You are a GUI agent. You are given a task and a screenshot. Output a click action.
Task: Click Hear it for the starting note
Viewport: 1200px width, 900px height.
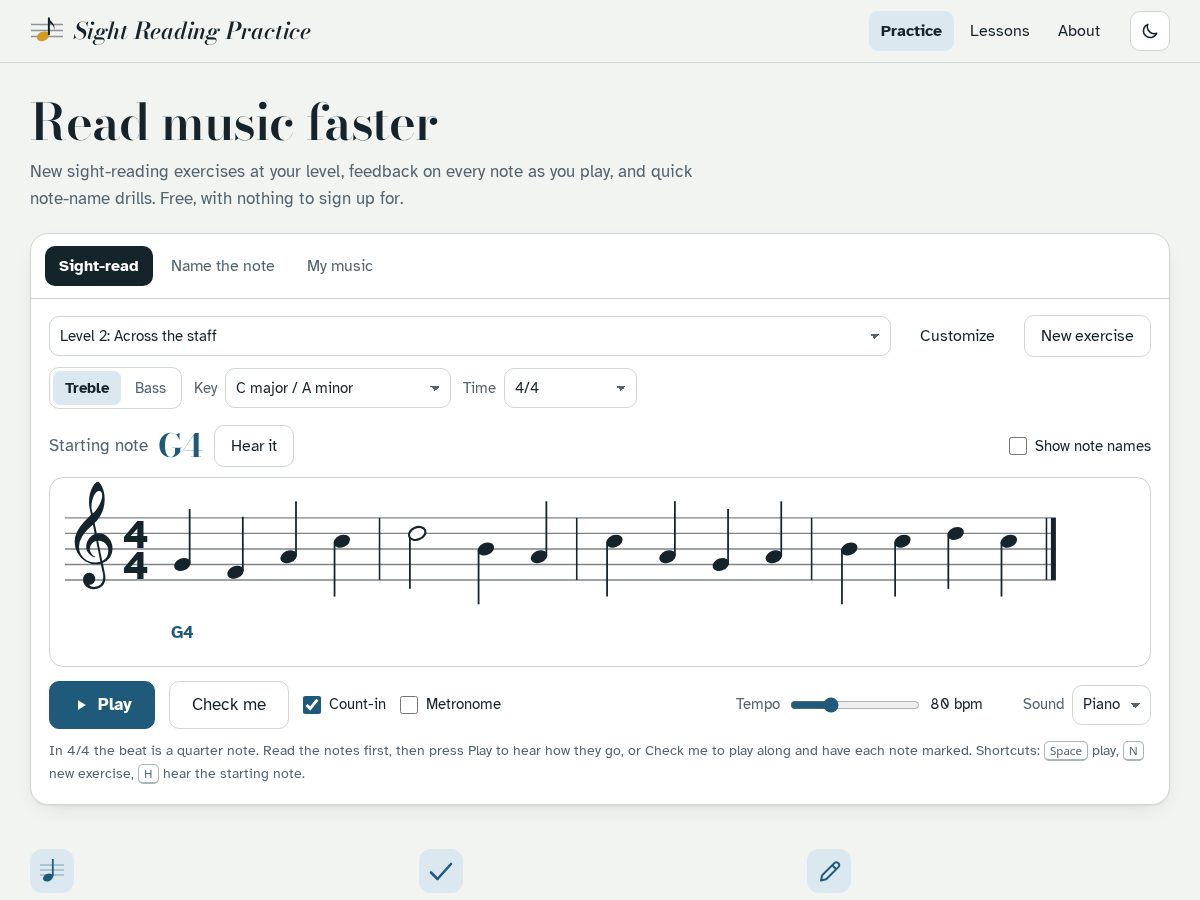[254, 446]
